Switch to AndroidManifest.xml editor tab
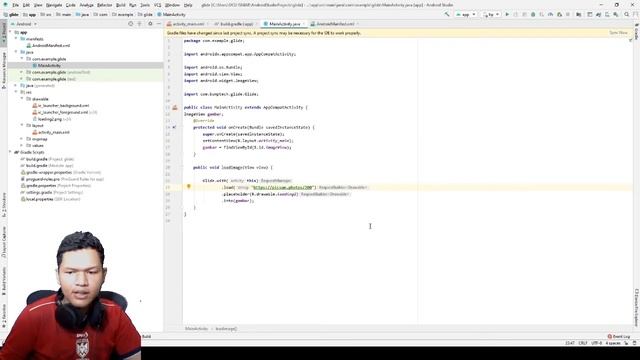This screenshot has width=640, height=360. tap(335, 24)
